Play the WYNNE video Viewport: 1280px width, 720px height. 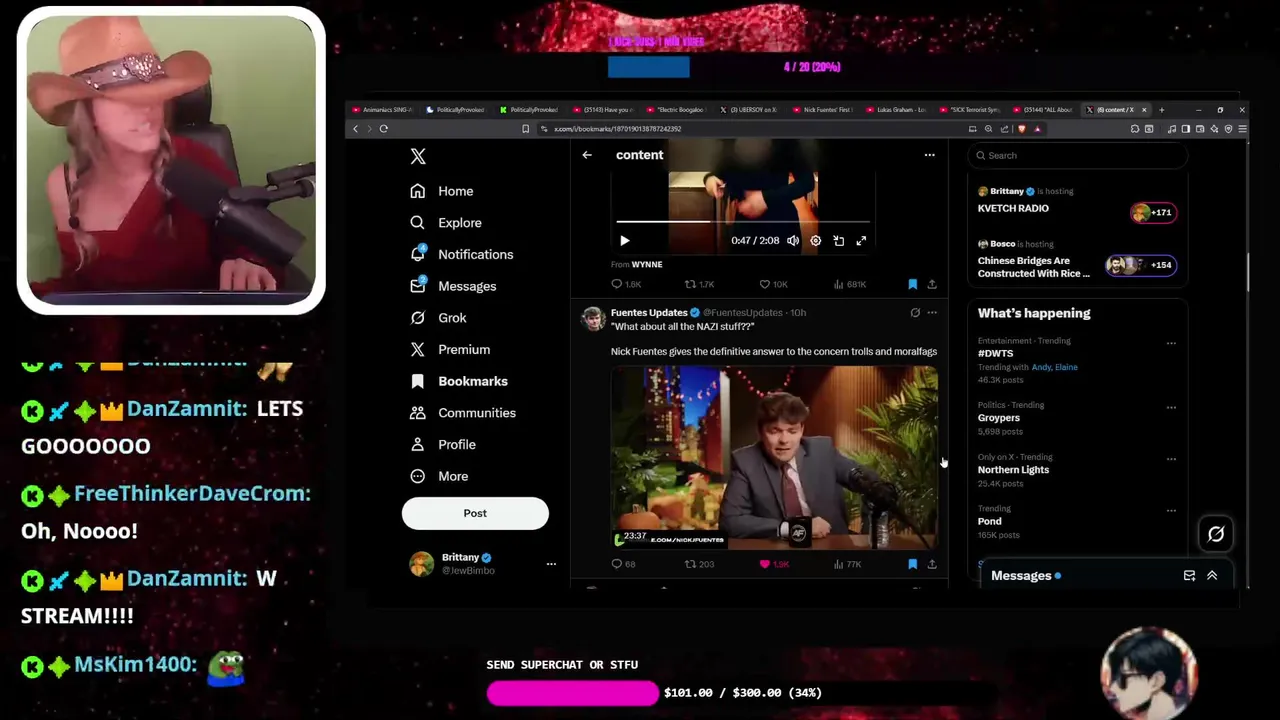coord(625,241)
